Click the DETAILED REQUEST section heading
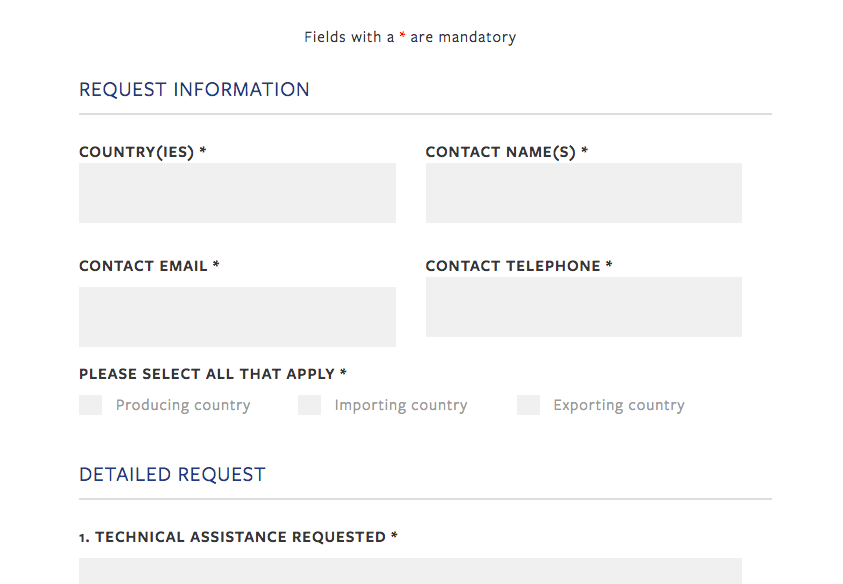 coord(172,474)
